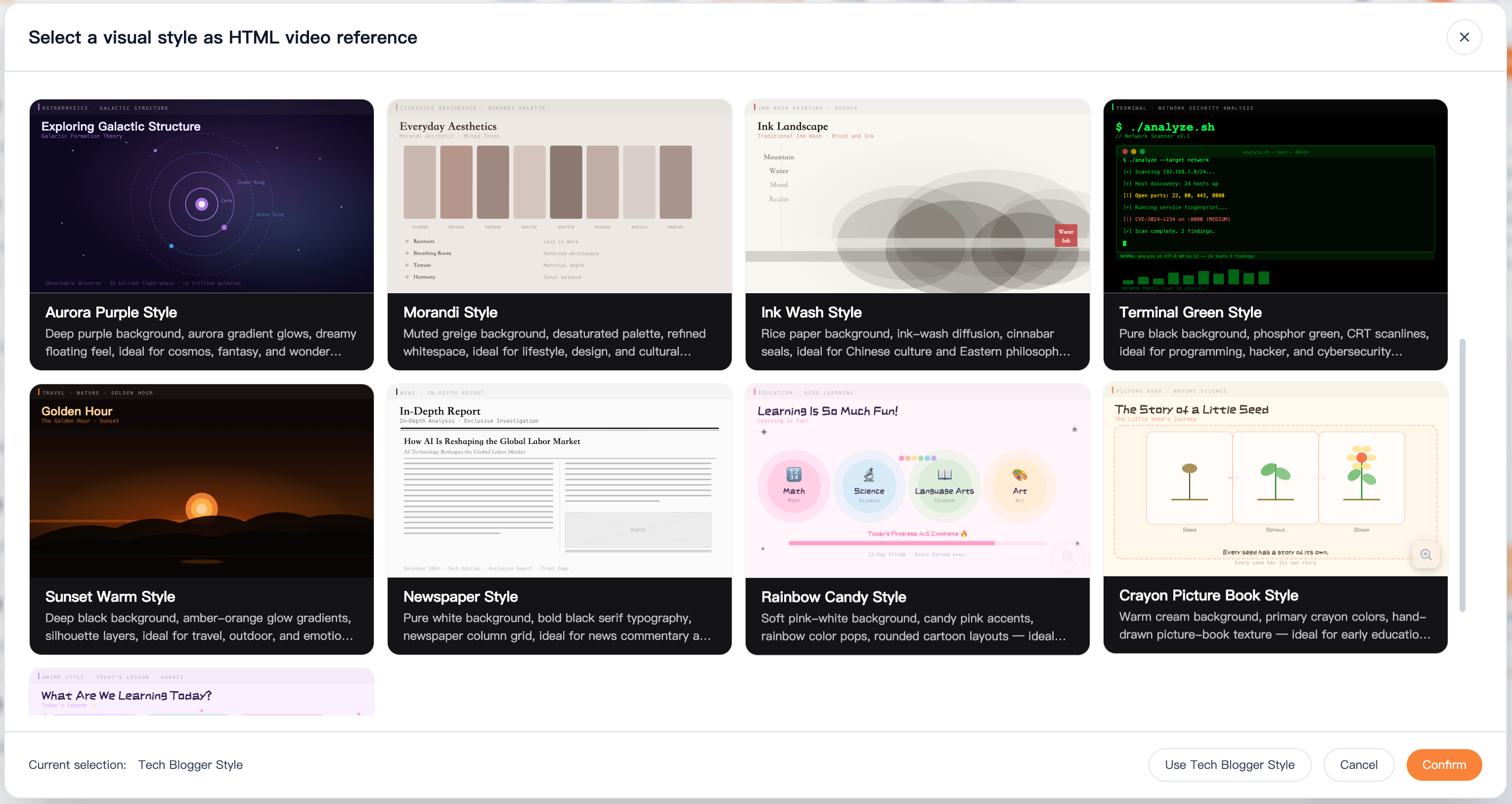
Task: Close the visual style dialog
Action: tap(1464, 37)
